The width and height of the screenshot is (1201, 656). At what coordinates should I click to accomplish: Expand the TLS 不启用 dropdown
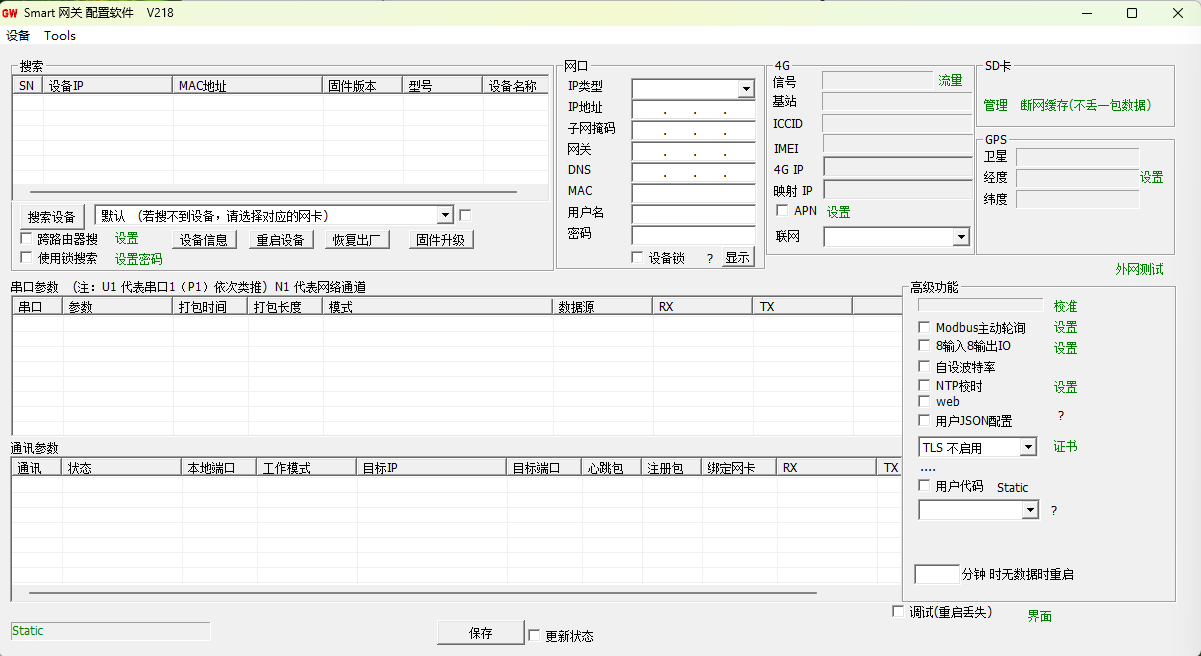(1028, 448)
